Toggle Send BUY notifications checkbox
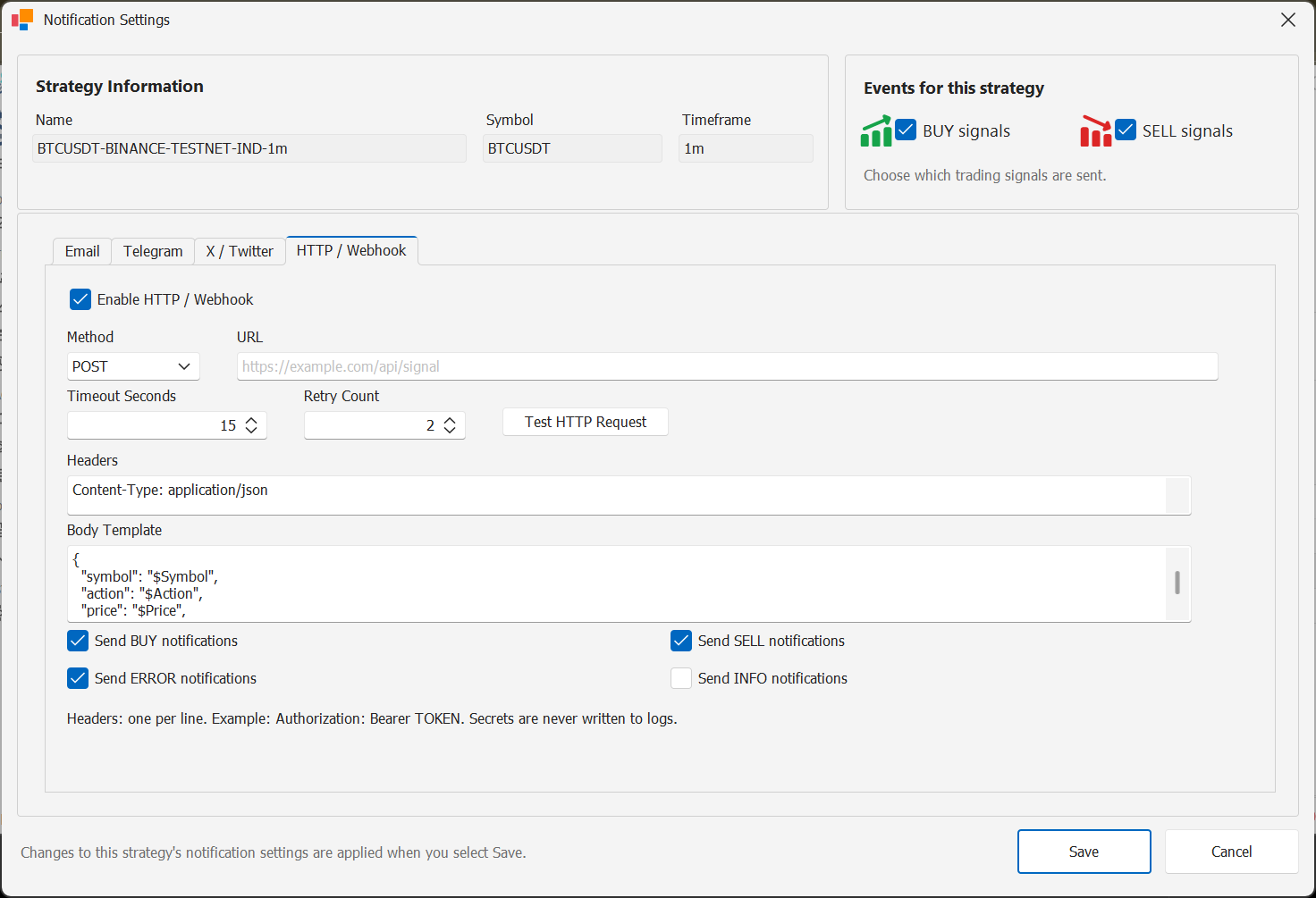 pos(78,641)
